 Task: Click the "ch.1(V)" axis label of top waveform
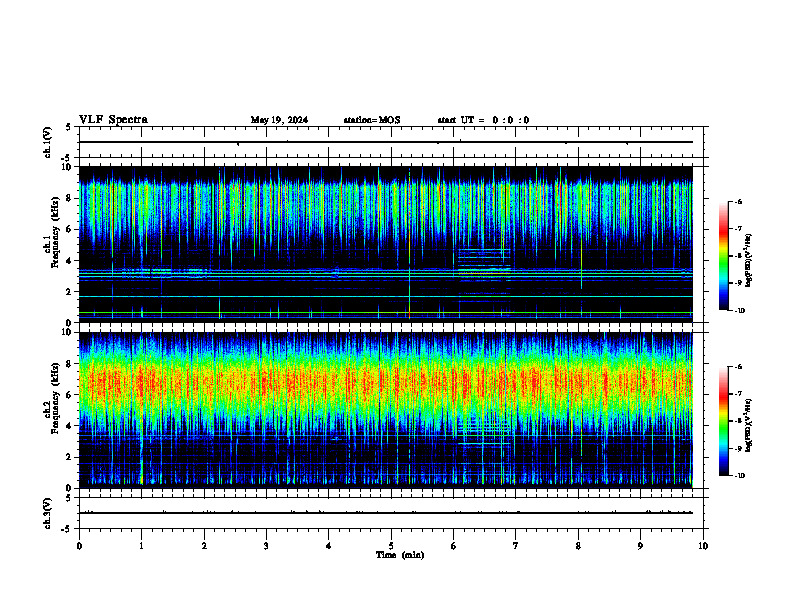click(48, 142)
